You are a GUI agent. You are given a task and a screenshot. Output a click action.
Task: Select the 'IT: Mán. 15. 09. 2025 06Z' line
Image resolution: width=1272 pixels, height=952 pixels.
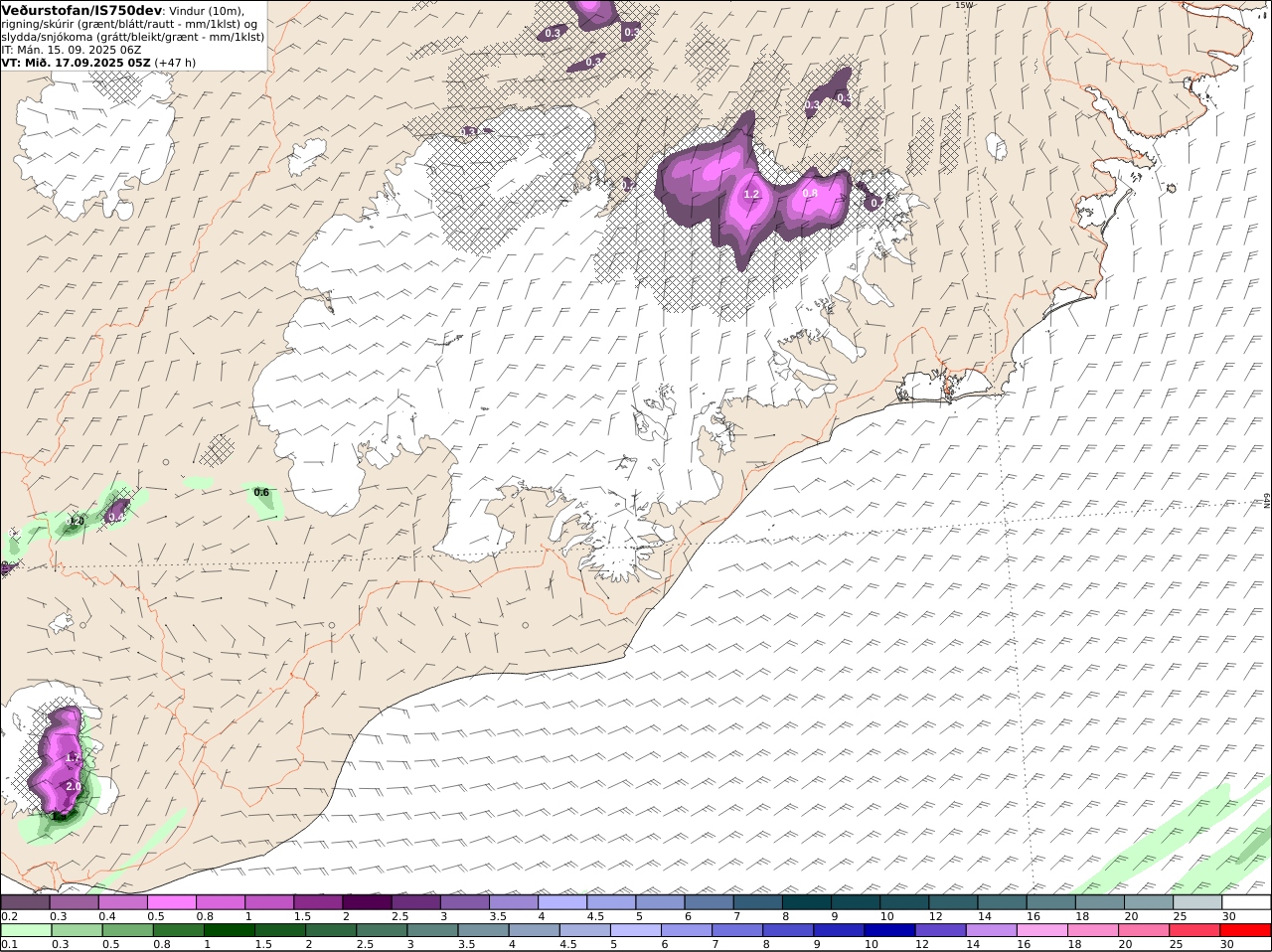(x=72, y=49)
